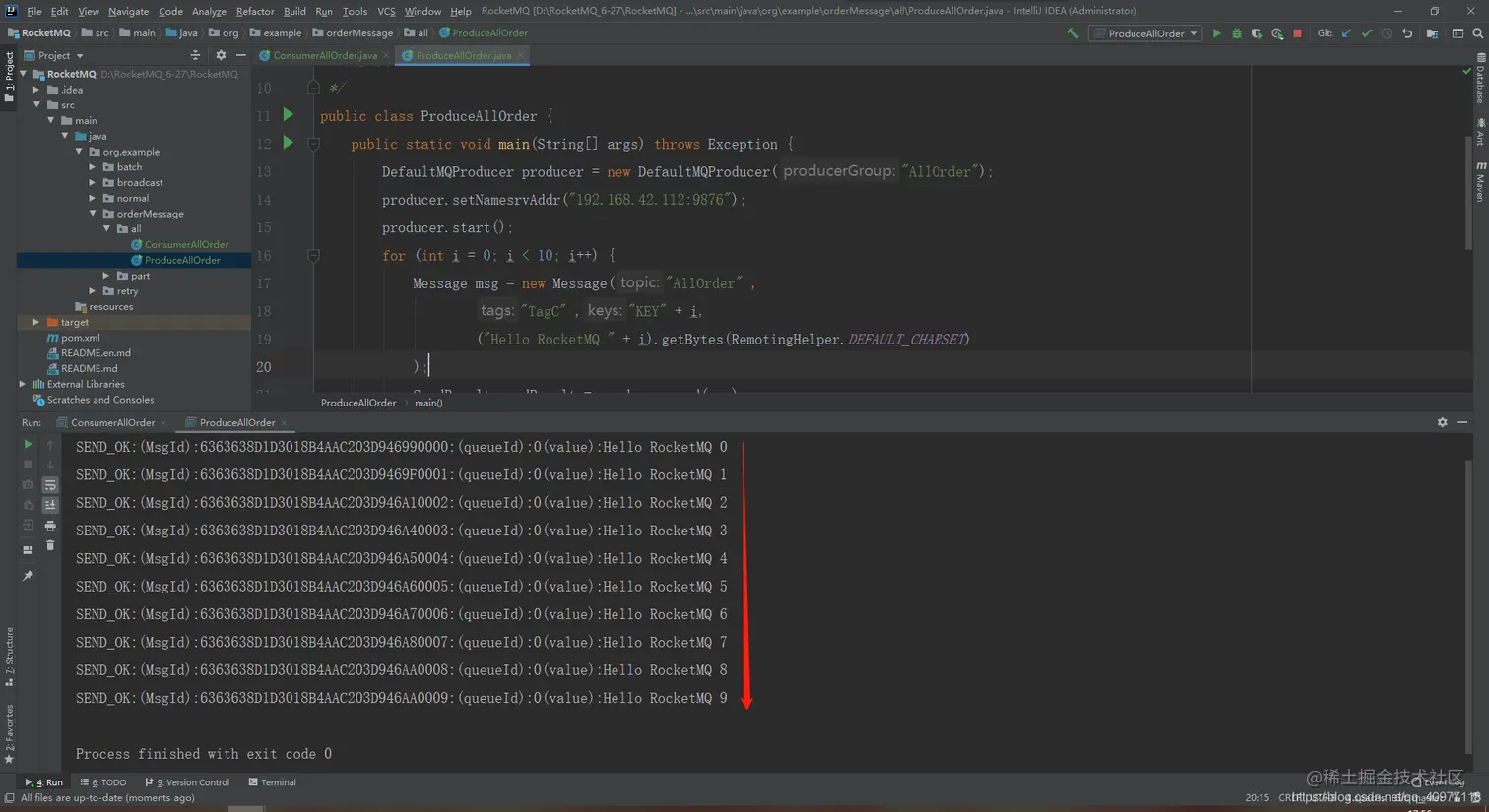
Task: Toggle pin tab in the Run panel
Action: pyautogui.click(x=28, y=576)
